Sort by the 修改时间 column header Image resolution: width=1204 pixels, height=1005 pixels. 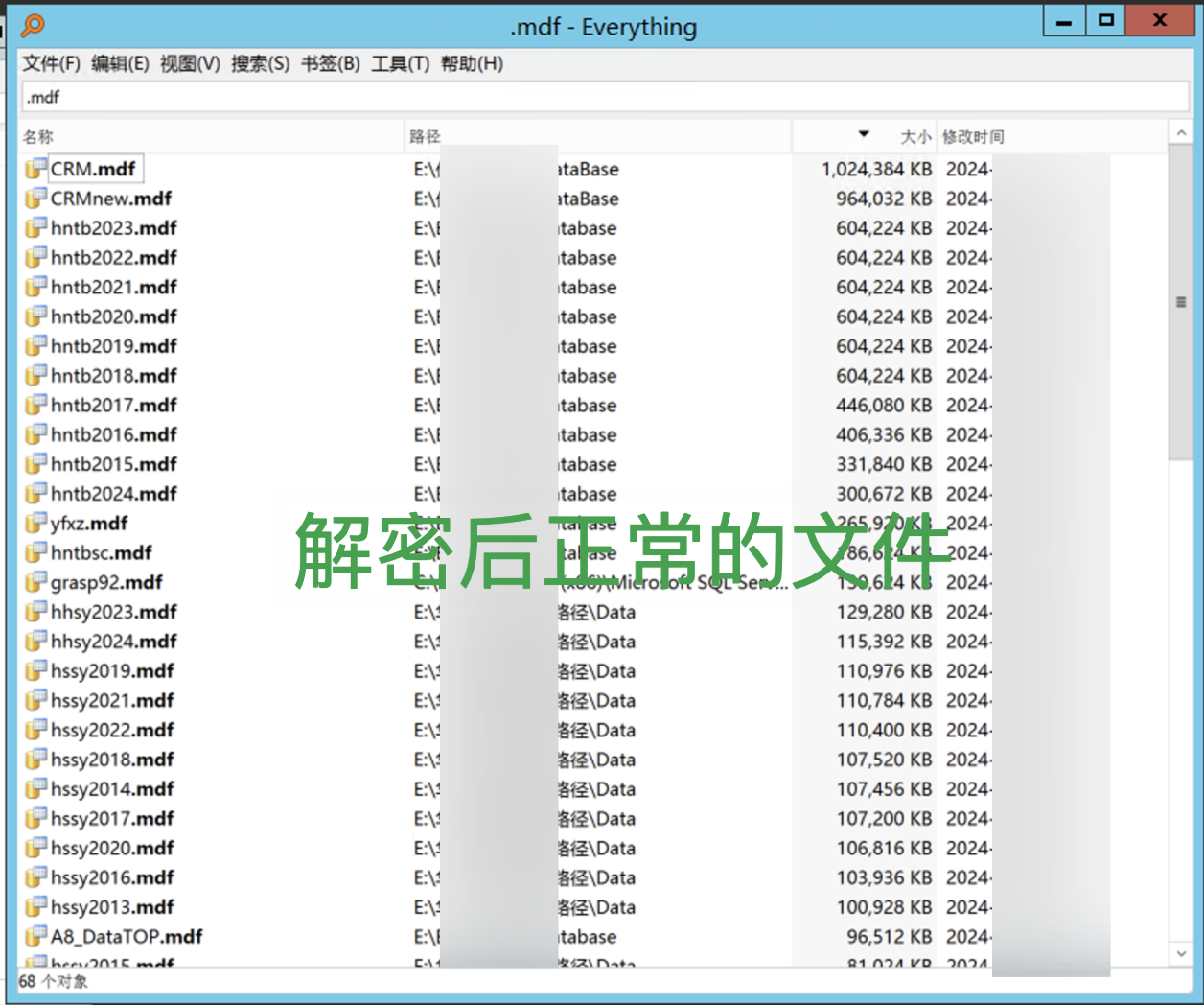[x=1052, y=136]
